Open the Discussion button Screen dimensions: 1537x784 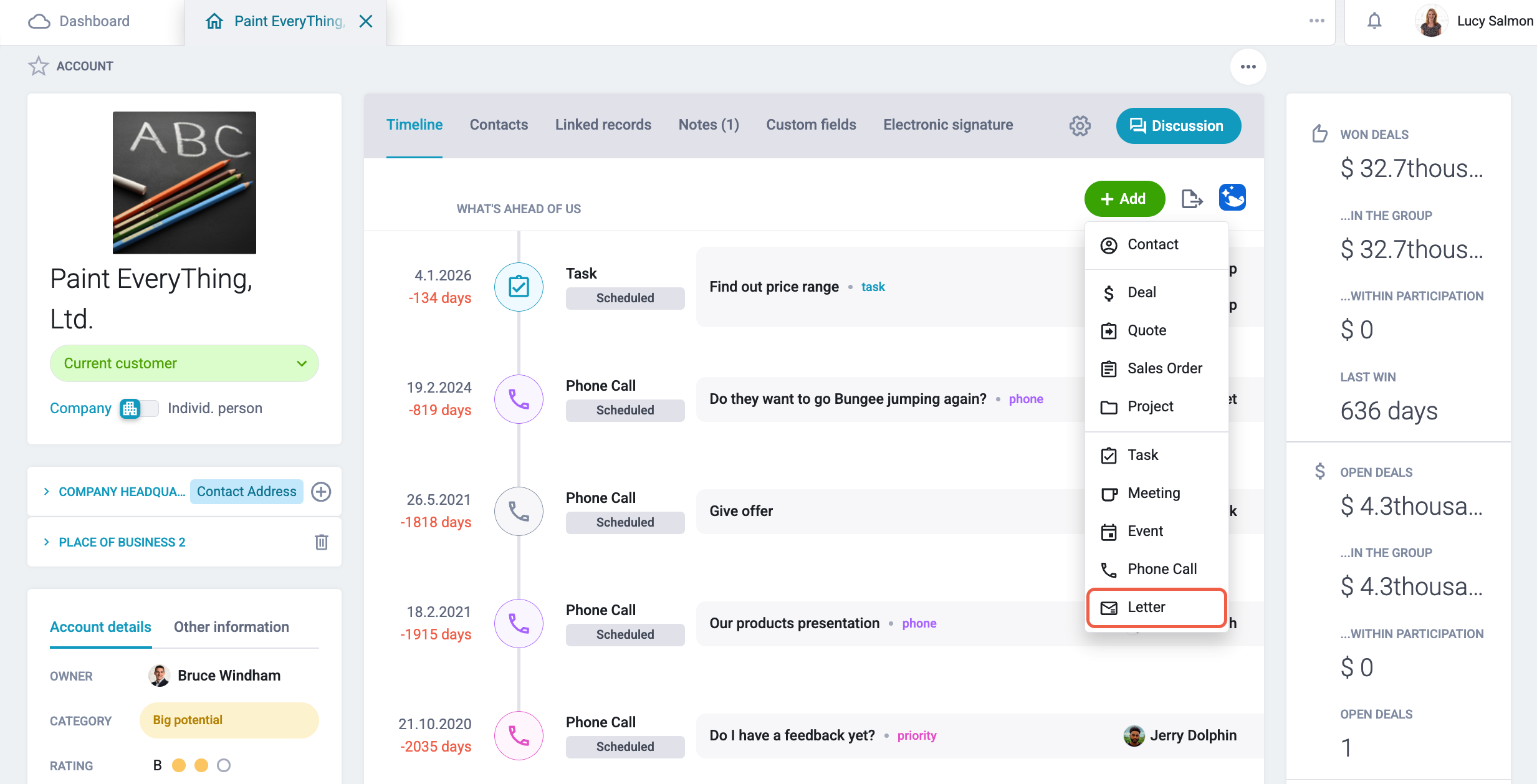(x=1178, y=126)
